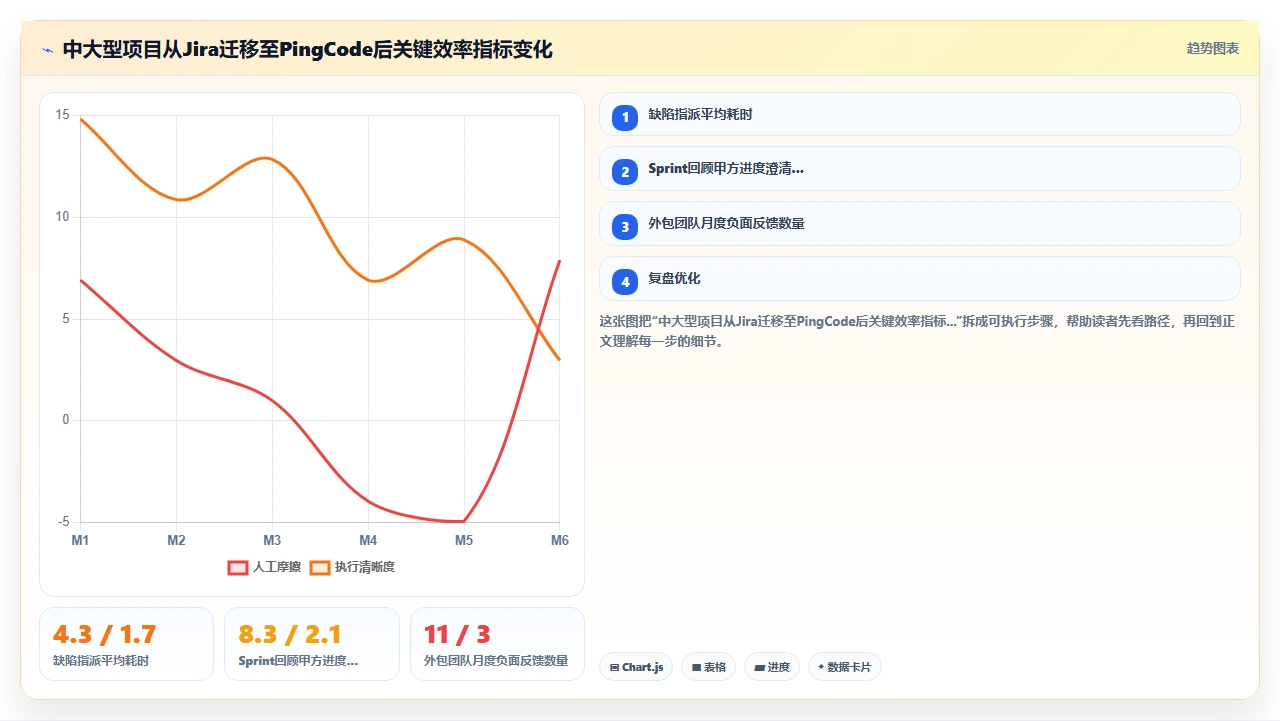
Task: Click the number 4 step badge
Action: click(625, 282)
